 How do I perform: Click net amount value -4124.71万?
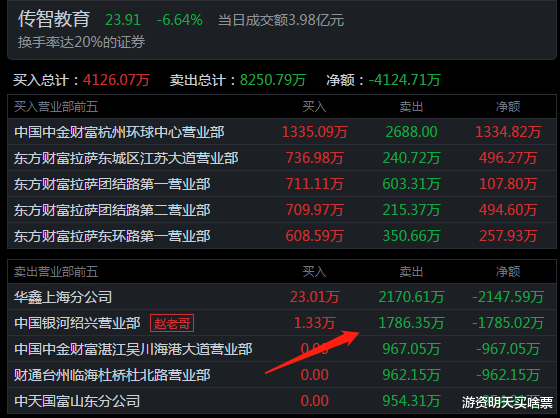(404, 80)
